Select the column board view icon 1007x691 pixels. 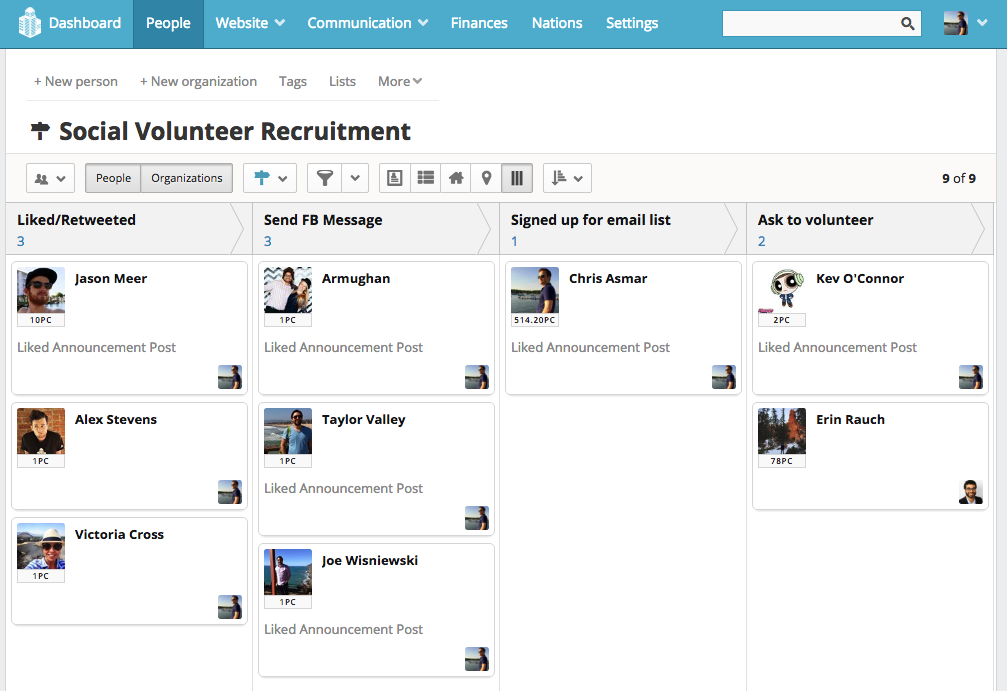(517, 178)
